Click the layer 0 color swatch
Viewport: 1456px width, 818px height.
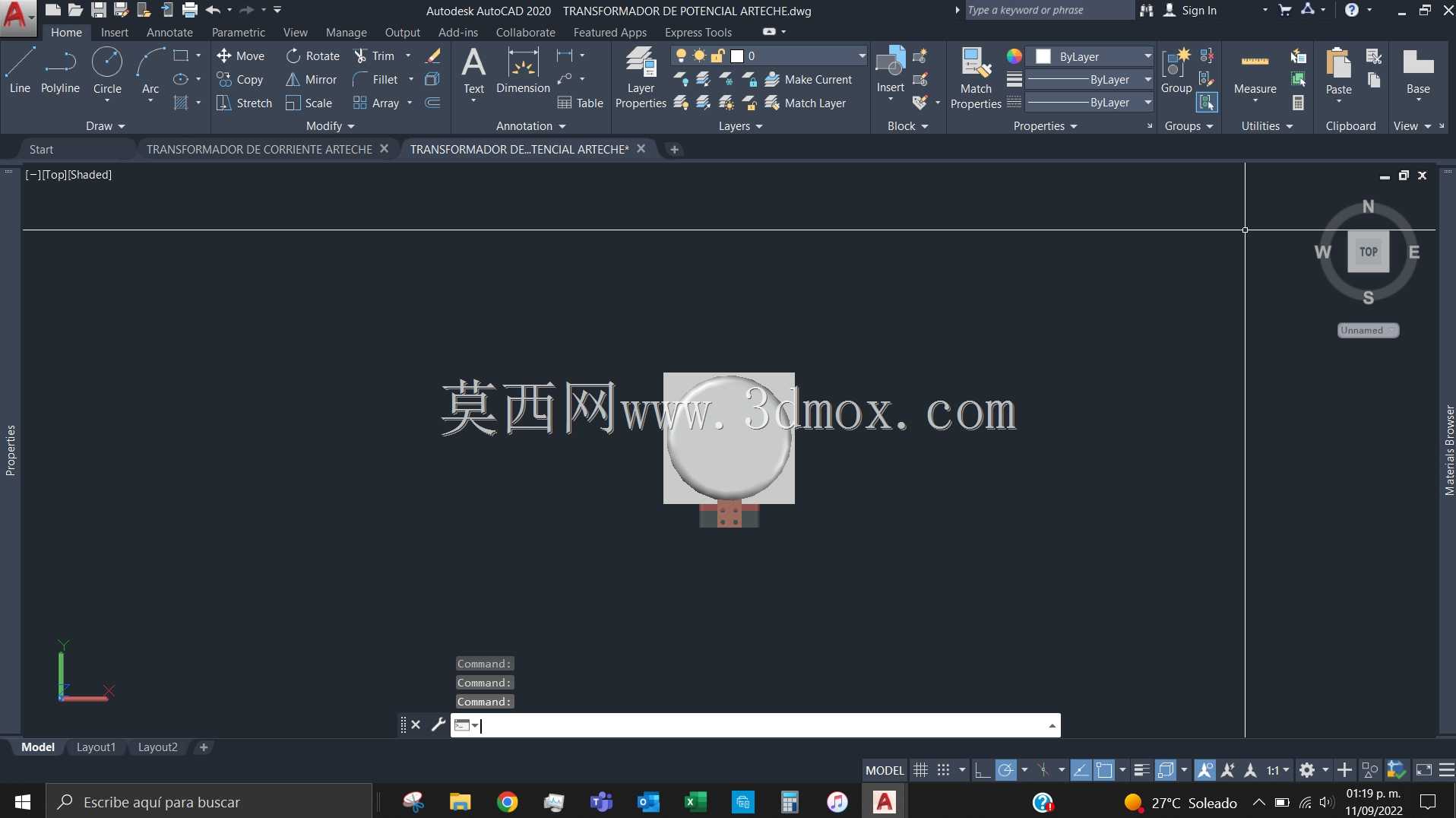(736, 56)
